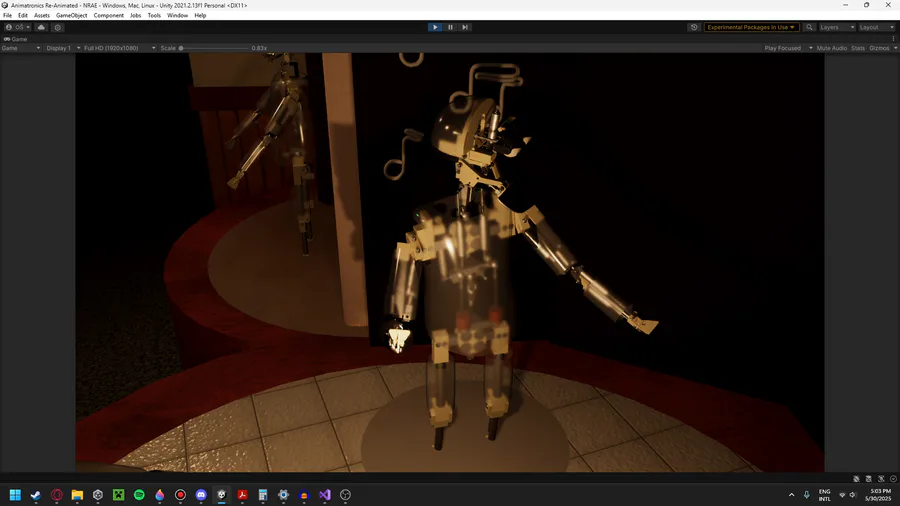
Task: Open the blue-and-orange app left of Visual Studio
Action: (x=304, y=495)
